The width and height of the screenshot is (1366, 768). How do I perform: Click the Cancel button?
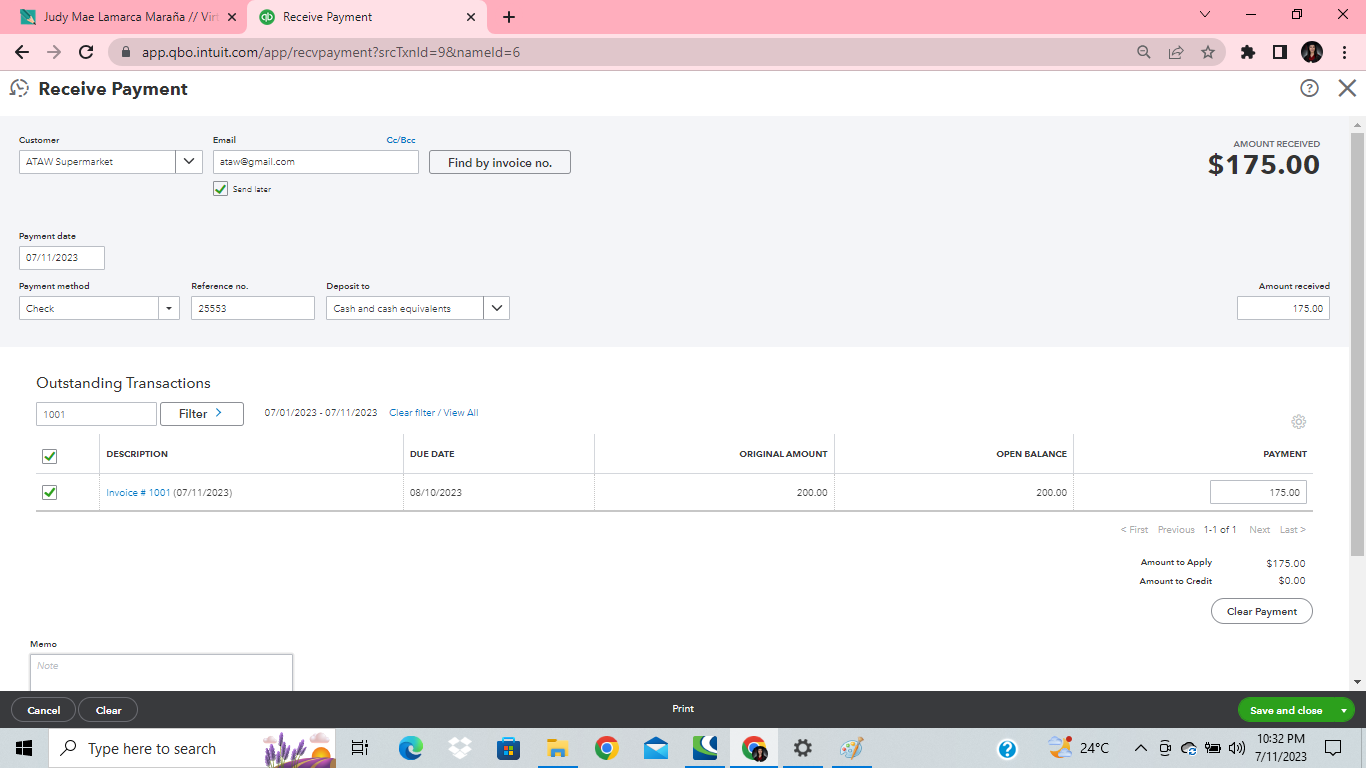tap(43, 710)
